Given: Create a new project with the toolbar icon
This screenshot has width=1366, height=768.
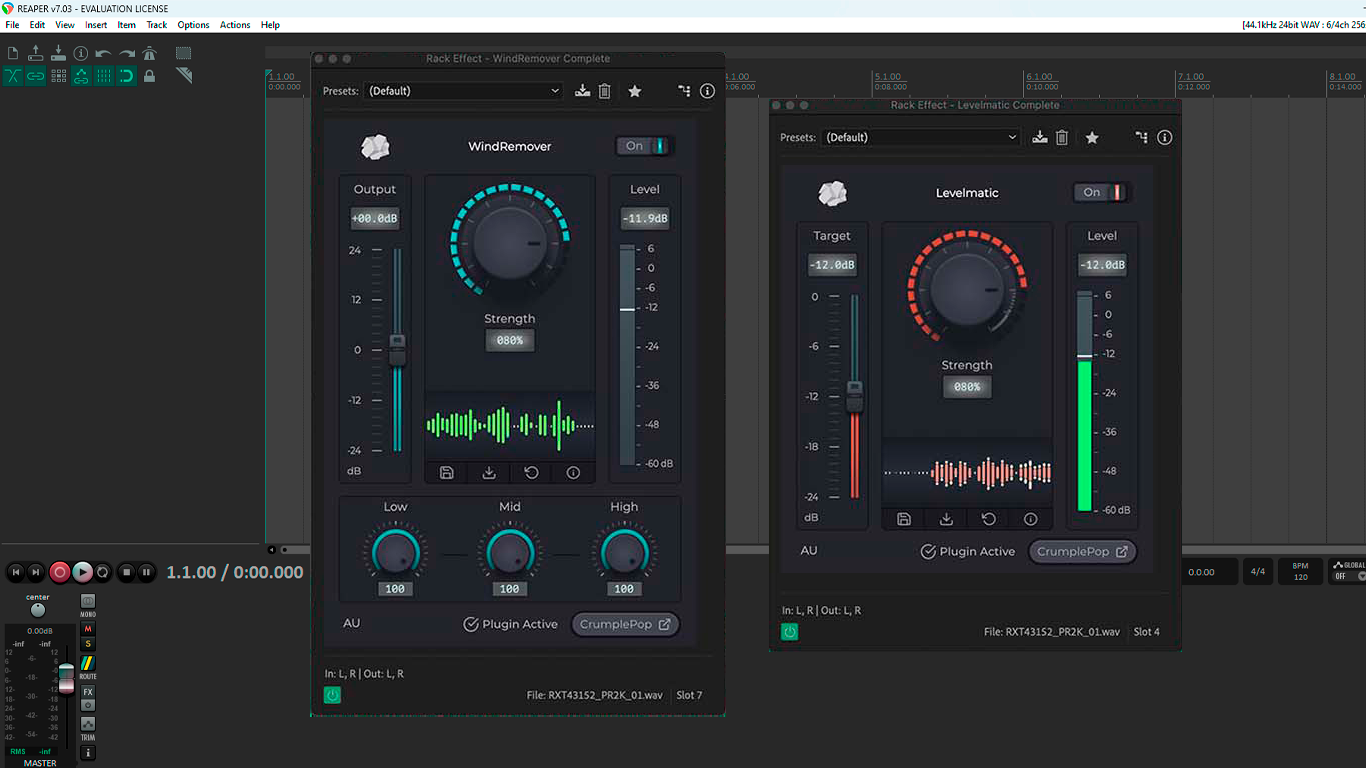Looking at the screenshot, I should [13, 53].
